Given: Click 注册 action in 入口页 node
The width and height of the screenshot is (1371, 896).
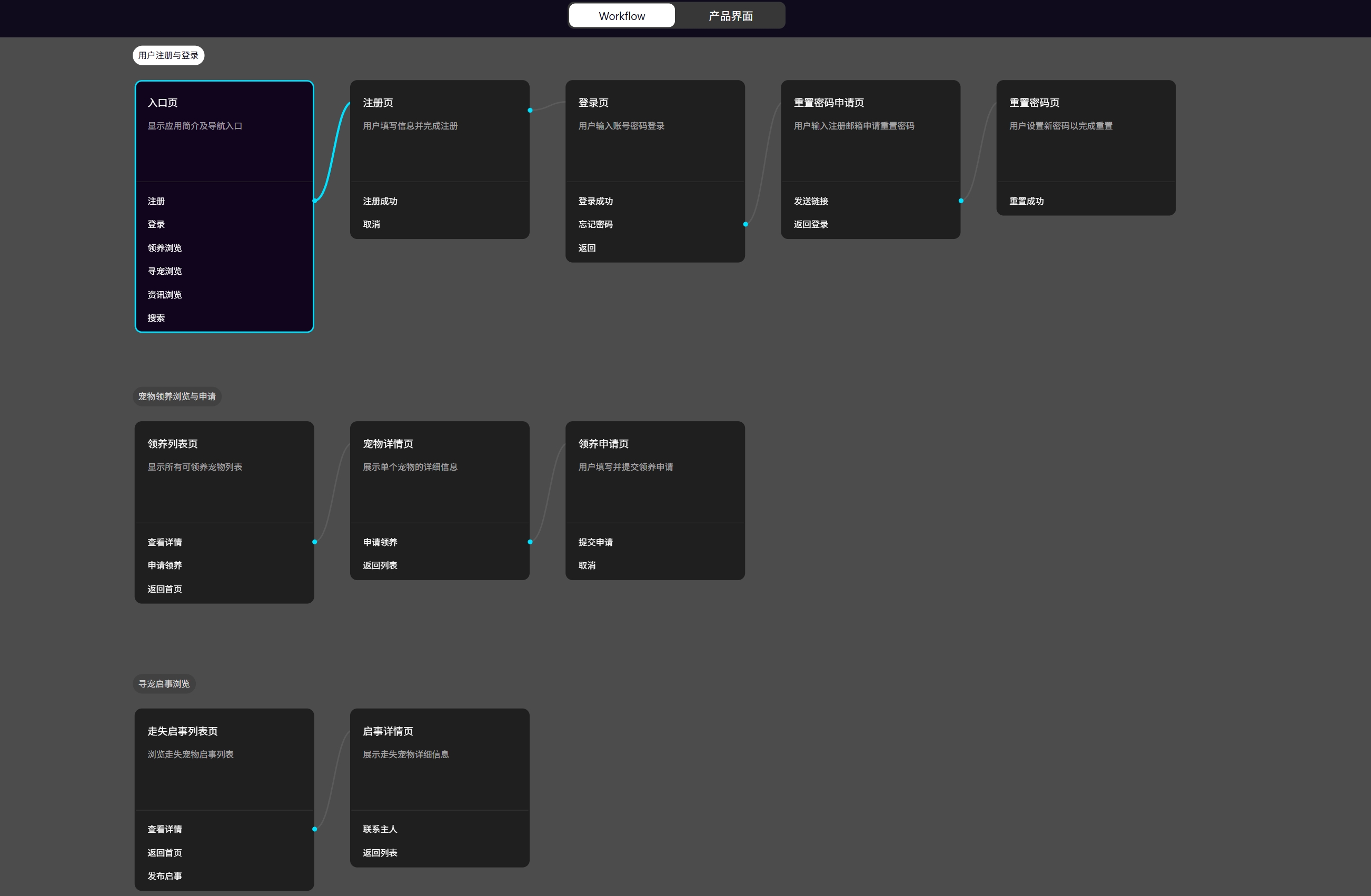Looking at the screenshot, I should tap(156, 201).
